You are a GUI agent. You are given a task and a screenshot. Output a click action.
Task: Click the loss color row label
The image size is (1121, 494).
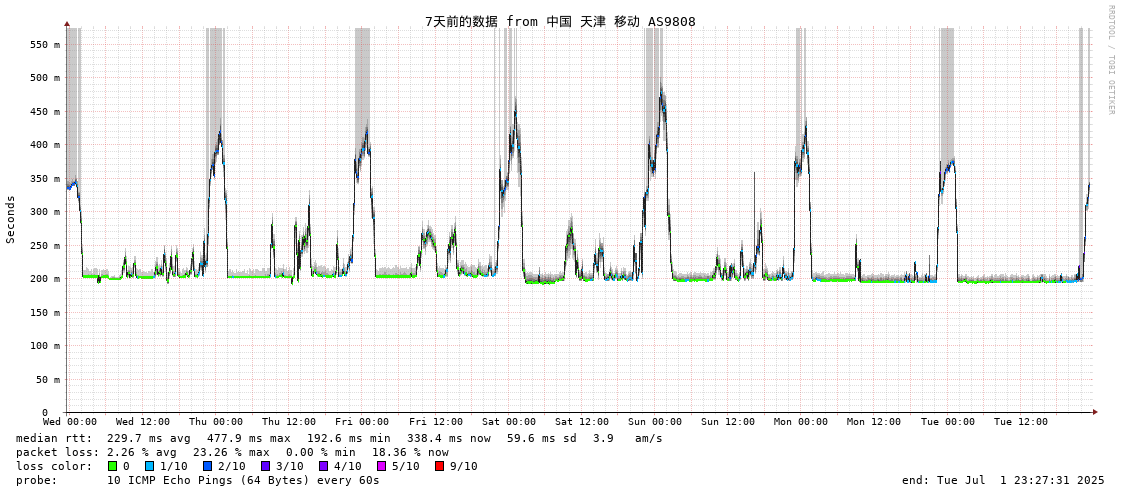(x=54, y=466)
